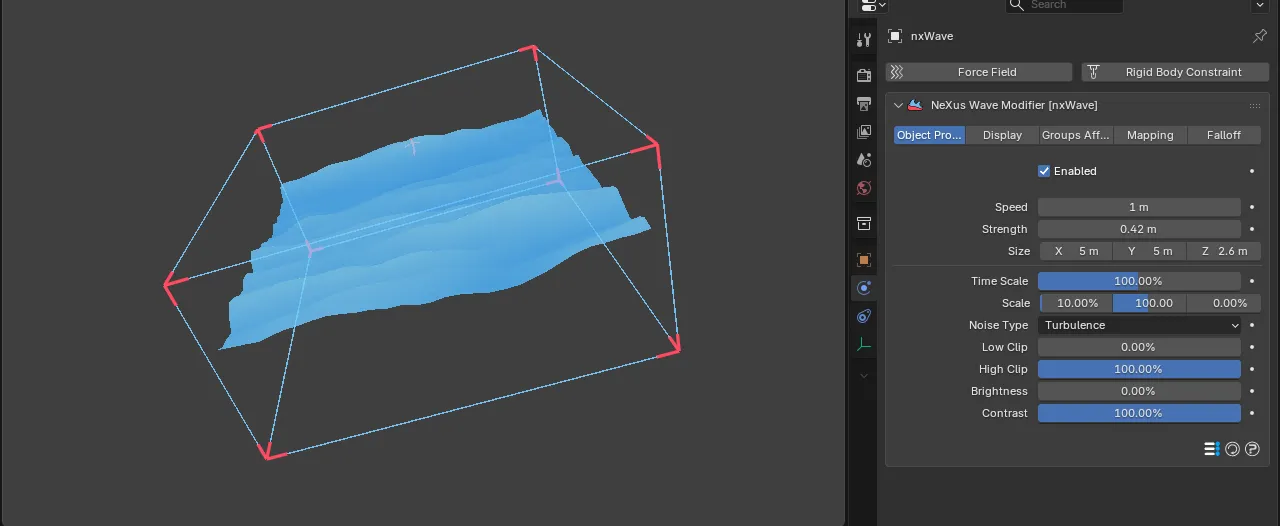Screen dimensions: 1280x526
Task: Click the nxWave object icon
Action: click(x=894, y=36)
